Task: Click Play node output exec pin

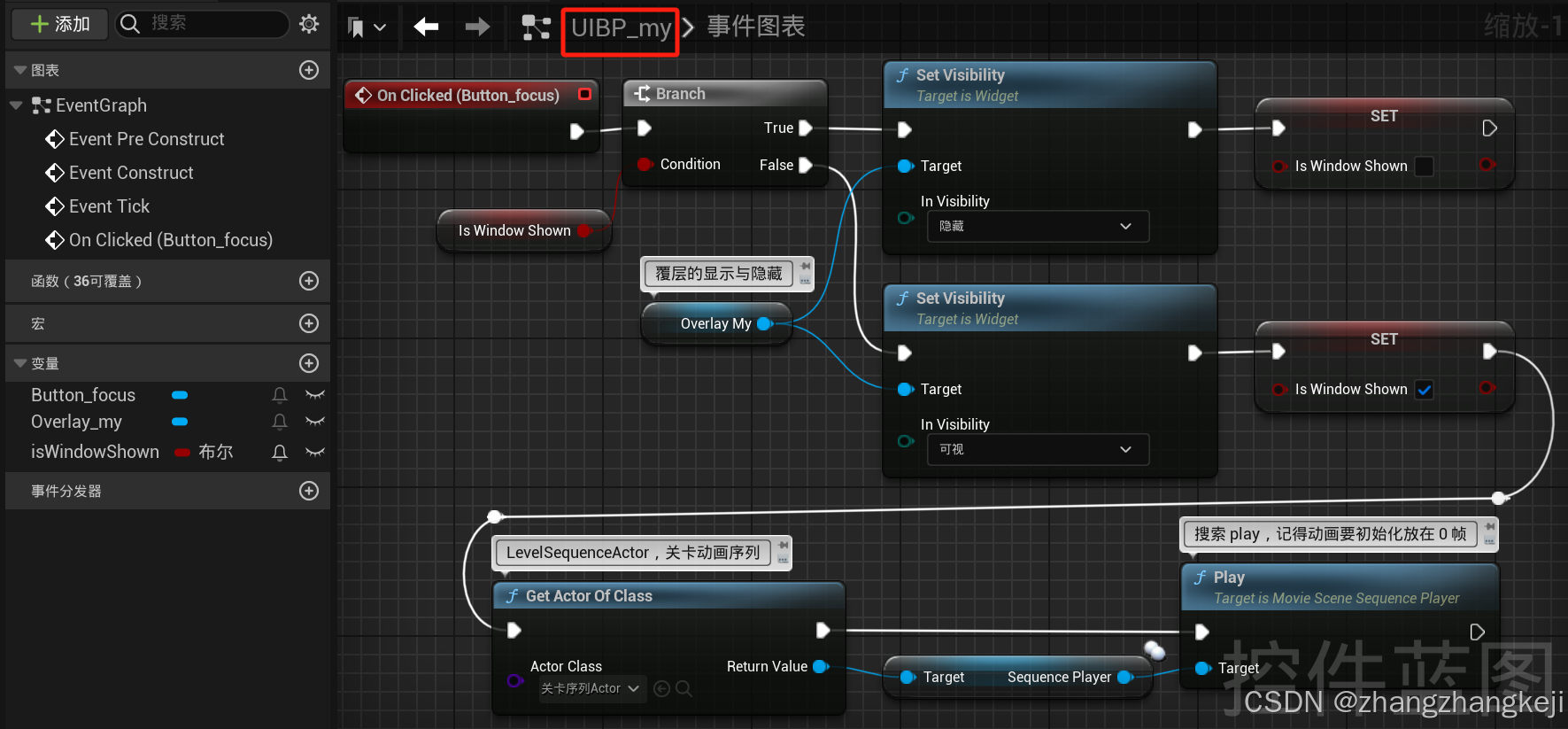Action: [1477, 632]
